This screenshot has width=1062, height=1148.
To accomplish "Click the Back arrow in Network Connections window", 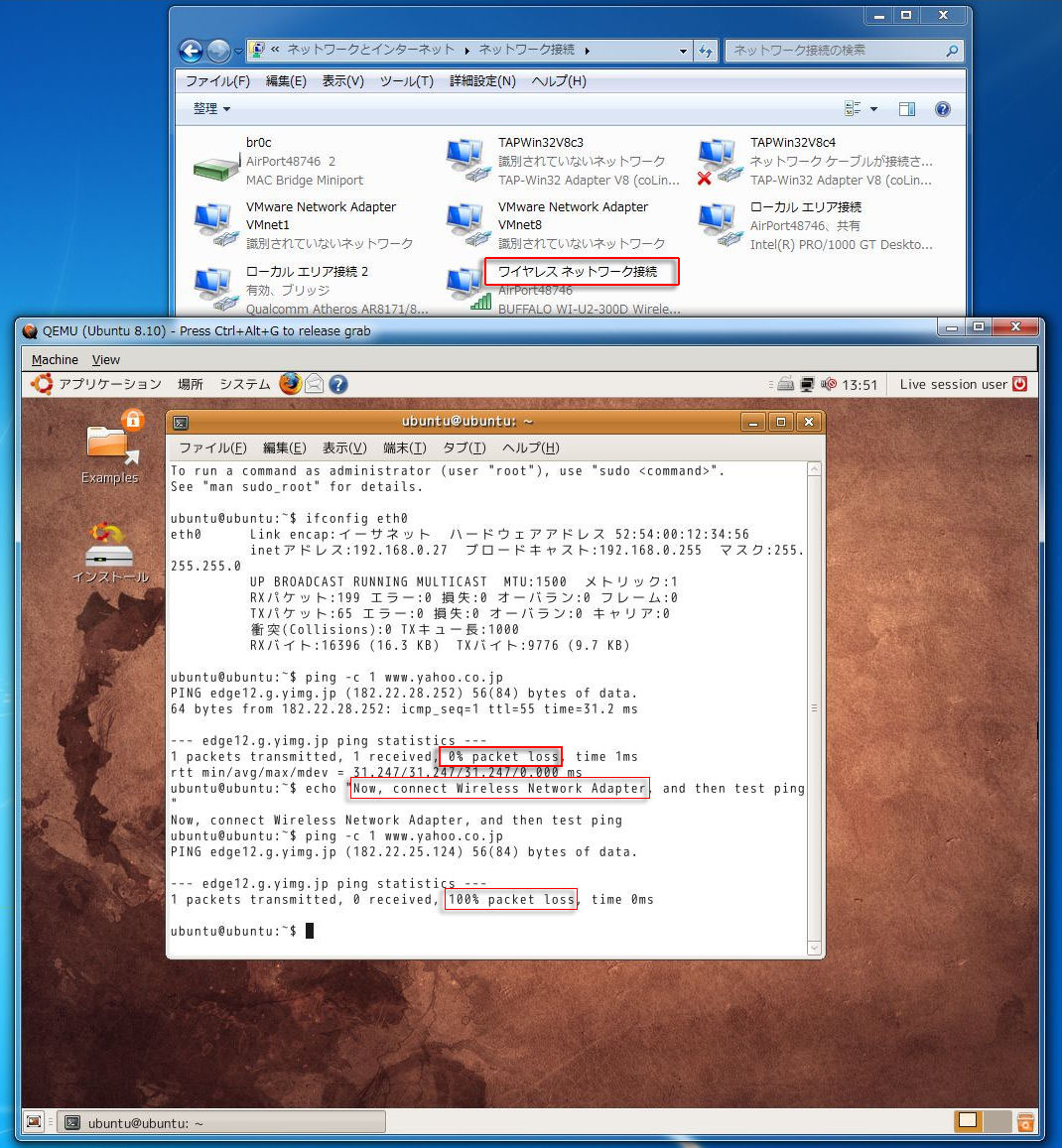I will 192,51.
